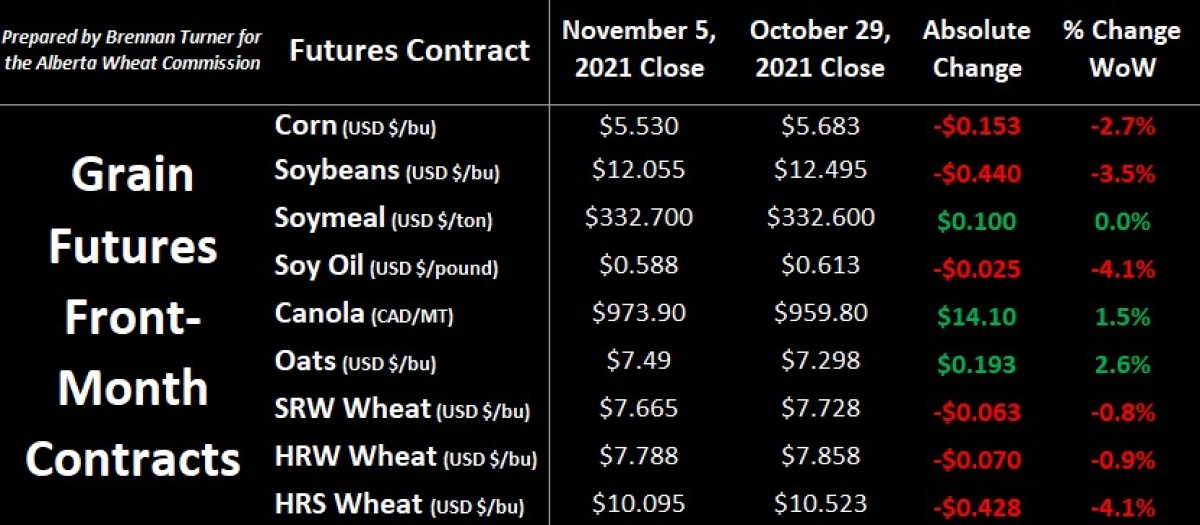Click the Grain Futures Front-Month Contracts title
The image size is (1200, 525).
coord(133,316)
